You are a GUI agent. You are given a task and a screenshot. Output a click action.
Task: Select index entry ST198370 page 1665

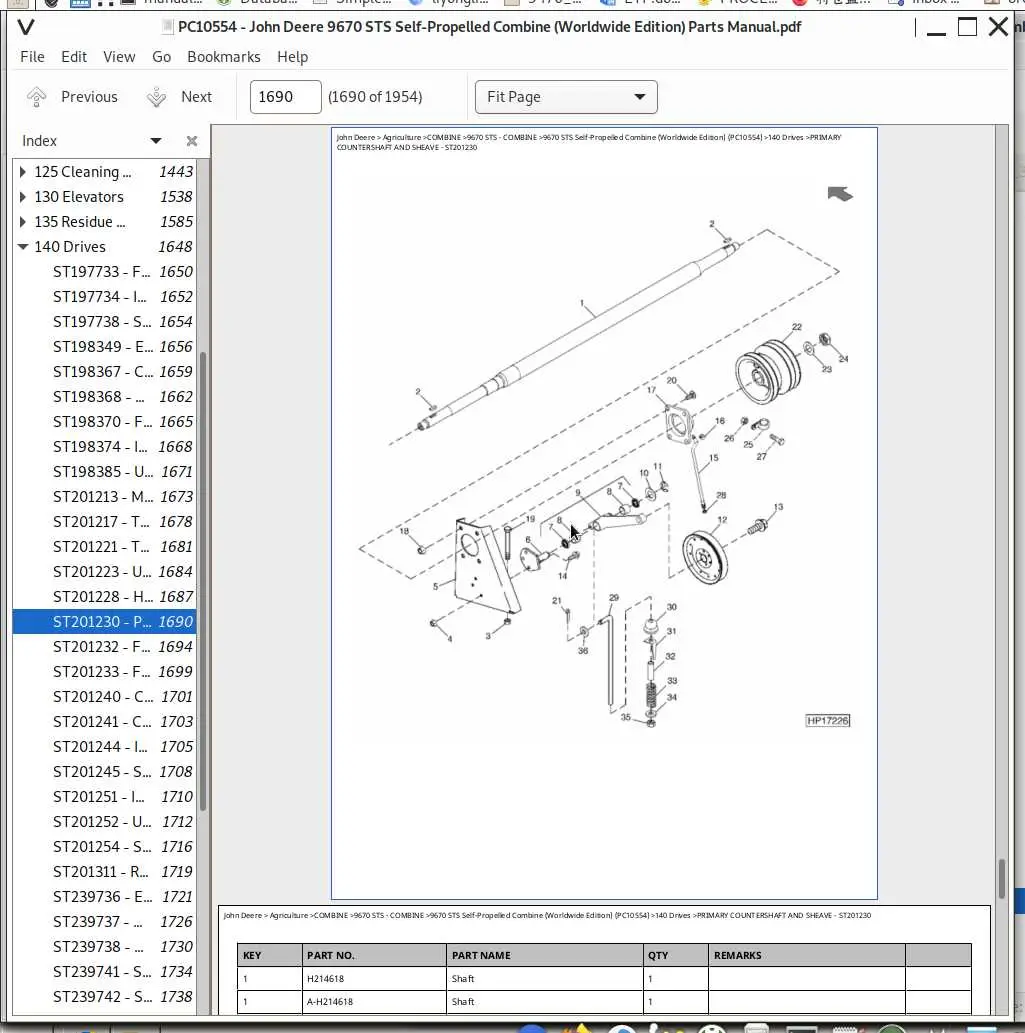104,422
